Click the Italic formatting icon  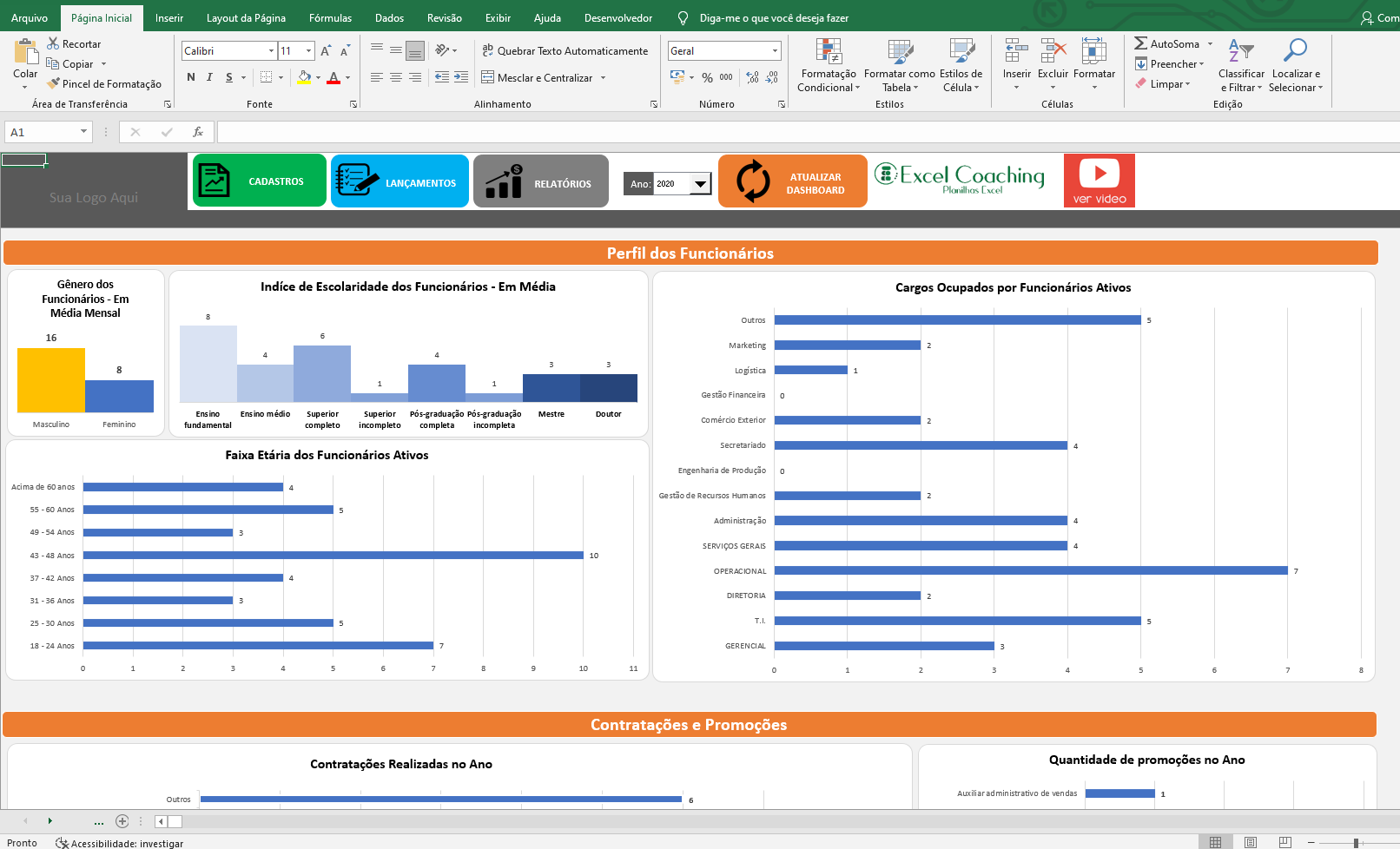[x=209, y=77]
